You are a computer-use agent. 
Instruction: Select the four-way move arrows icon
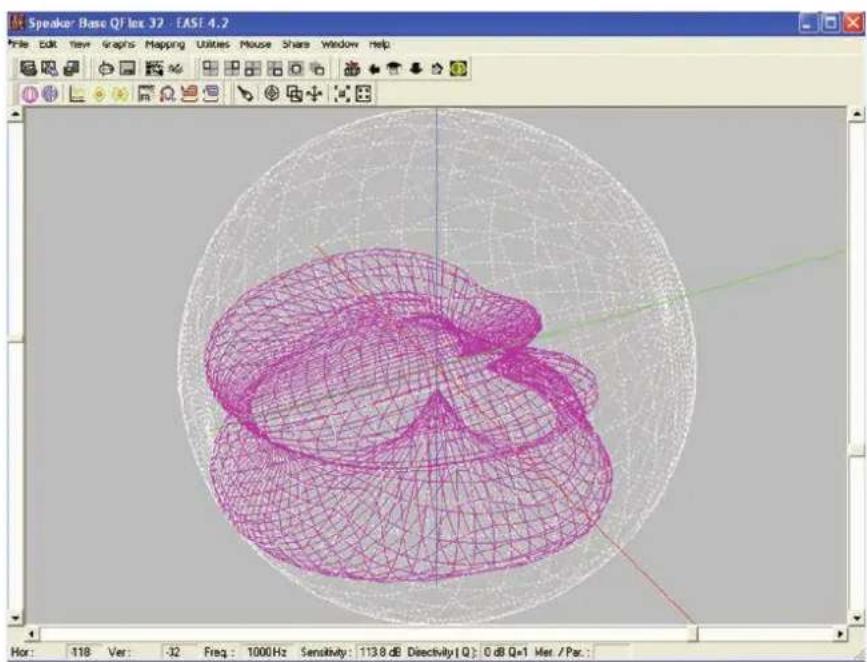tap(315, 94)
